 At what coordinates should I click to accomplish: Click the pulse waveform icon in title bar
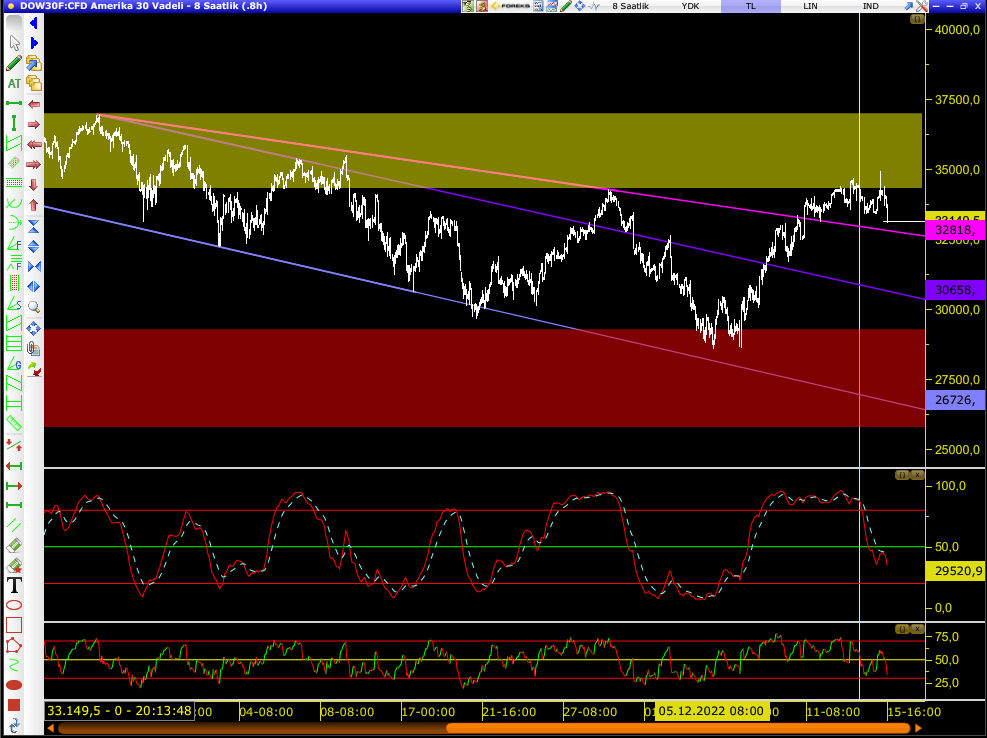coord(595,6)
